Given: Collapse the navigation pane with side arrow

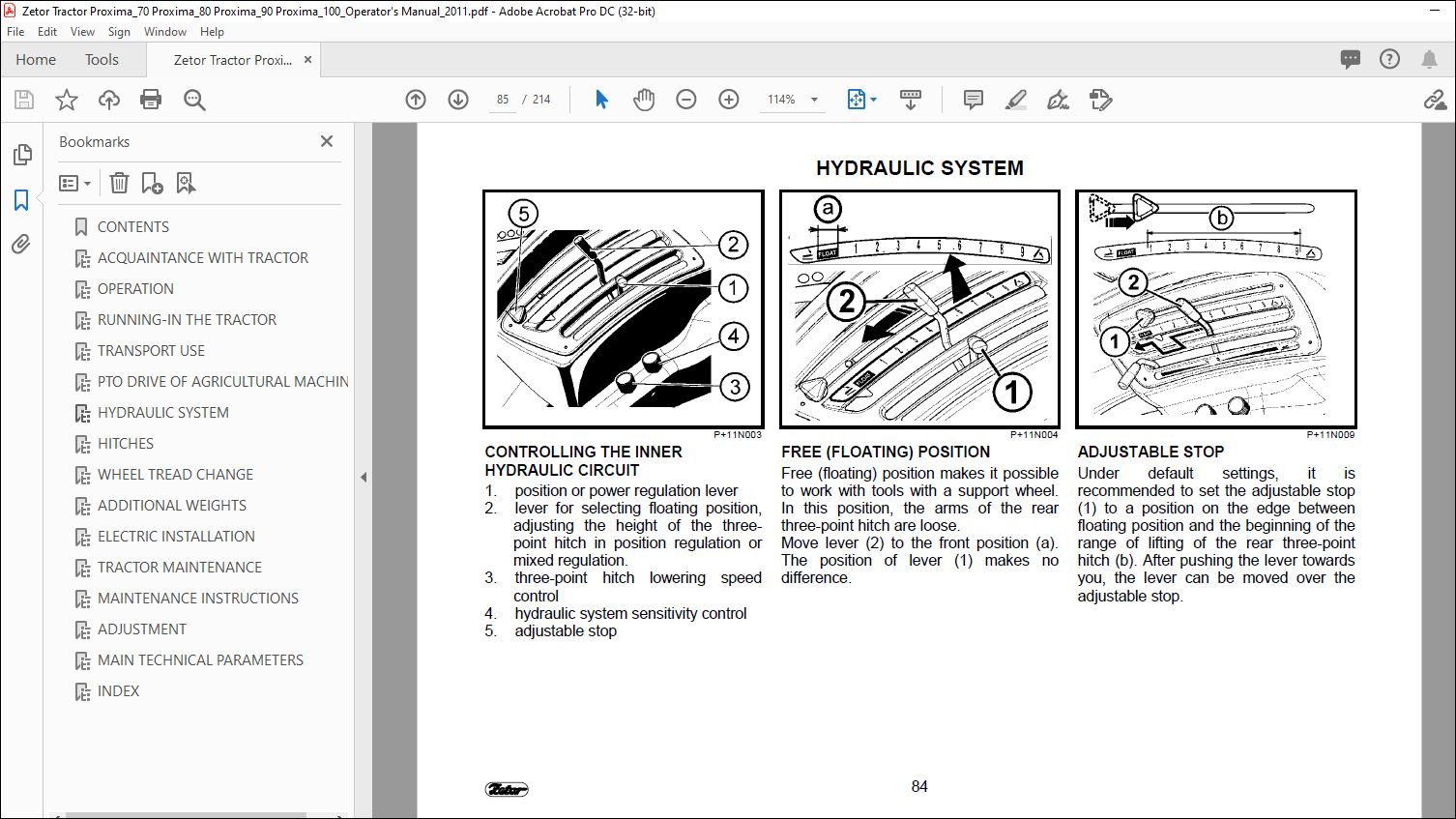Looking at the screenshot, I should (364, 477).
